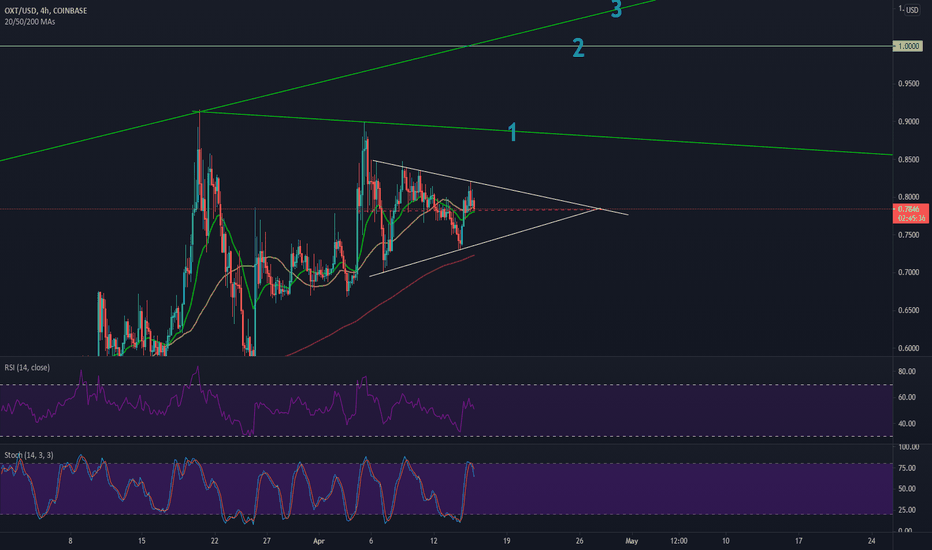Click the RSI (14, close) indicator label
The height and width of the screenshot is (550, 932).
(27, 367)
